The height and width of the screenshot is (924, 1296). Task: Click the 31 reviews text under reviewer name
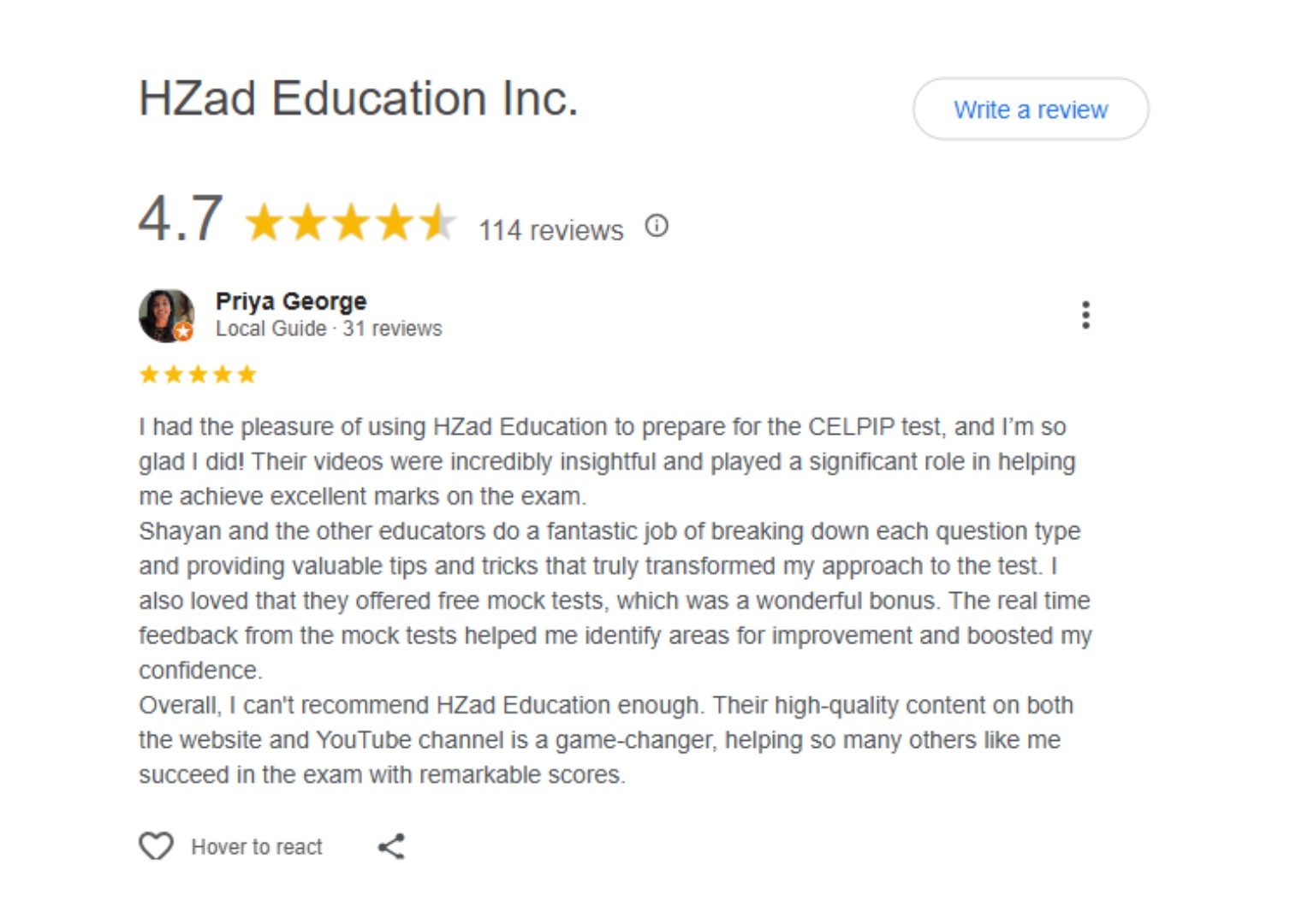tap(392, 329)
